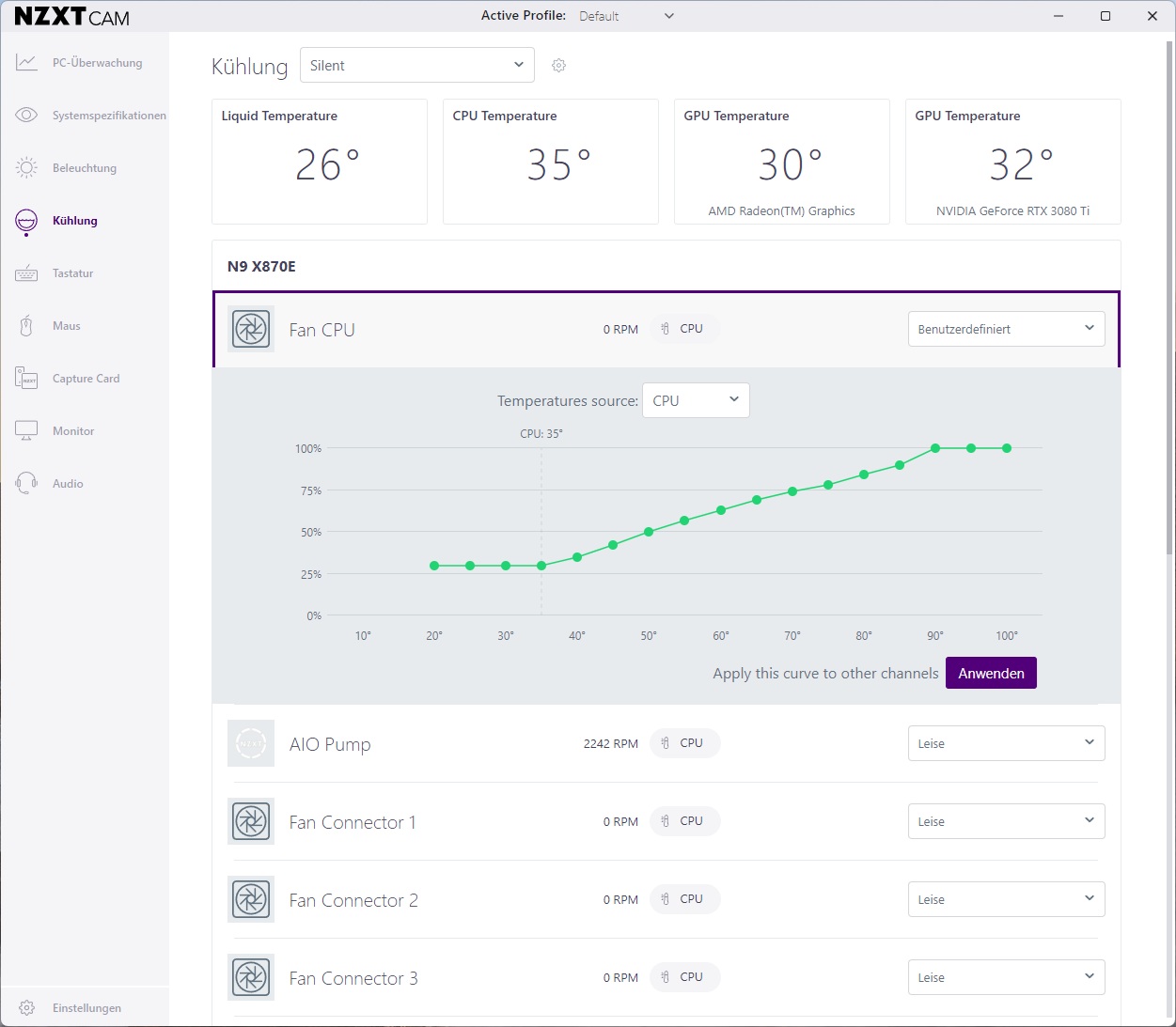Expand the Temperatures source CPU dropdown
The height and width of the screenshot is (1027, 1176).
pos(696,400)
